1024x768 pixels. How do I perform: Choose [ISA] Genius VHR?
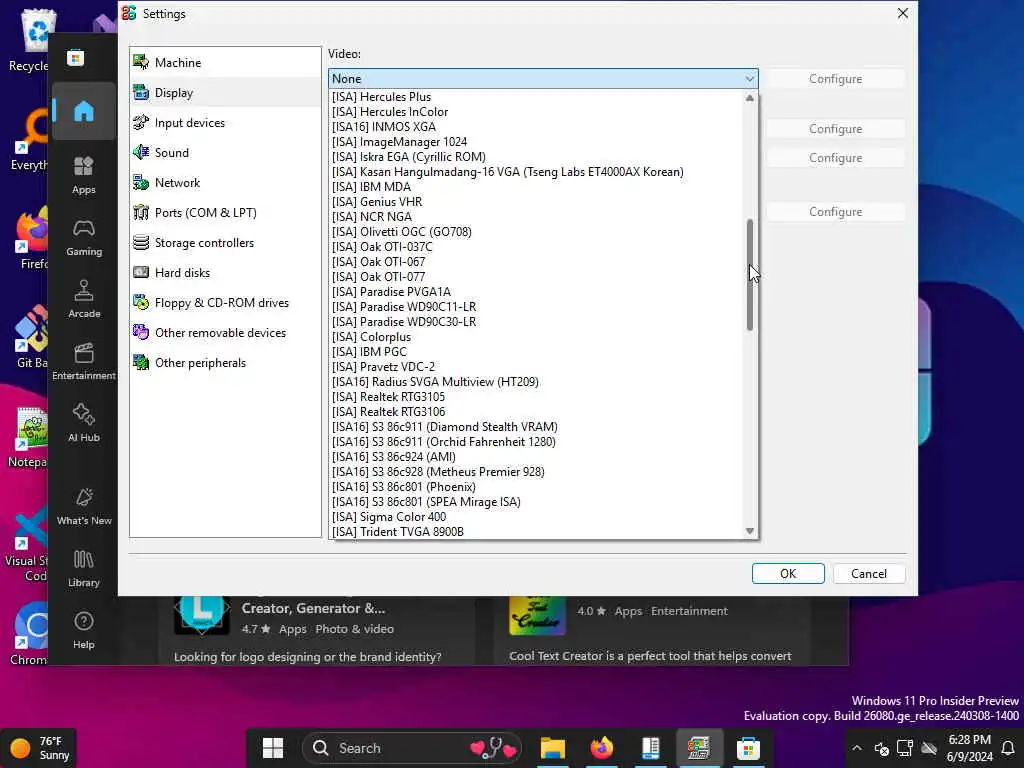[x=536, y=202]
